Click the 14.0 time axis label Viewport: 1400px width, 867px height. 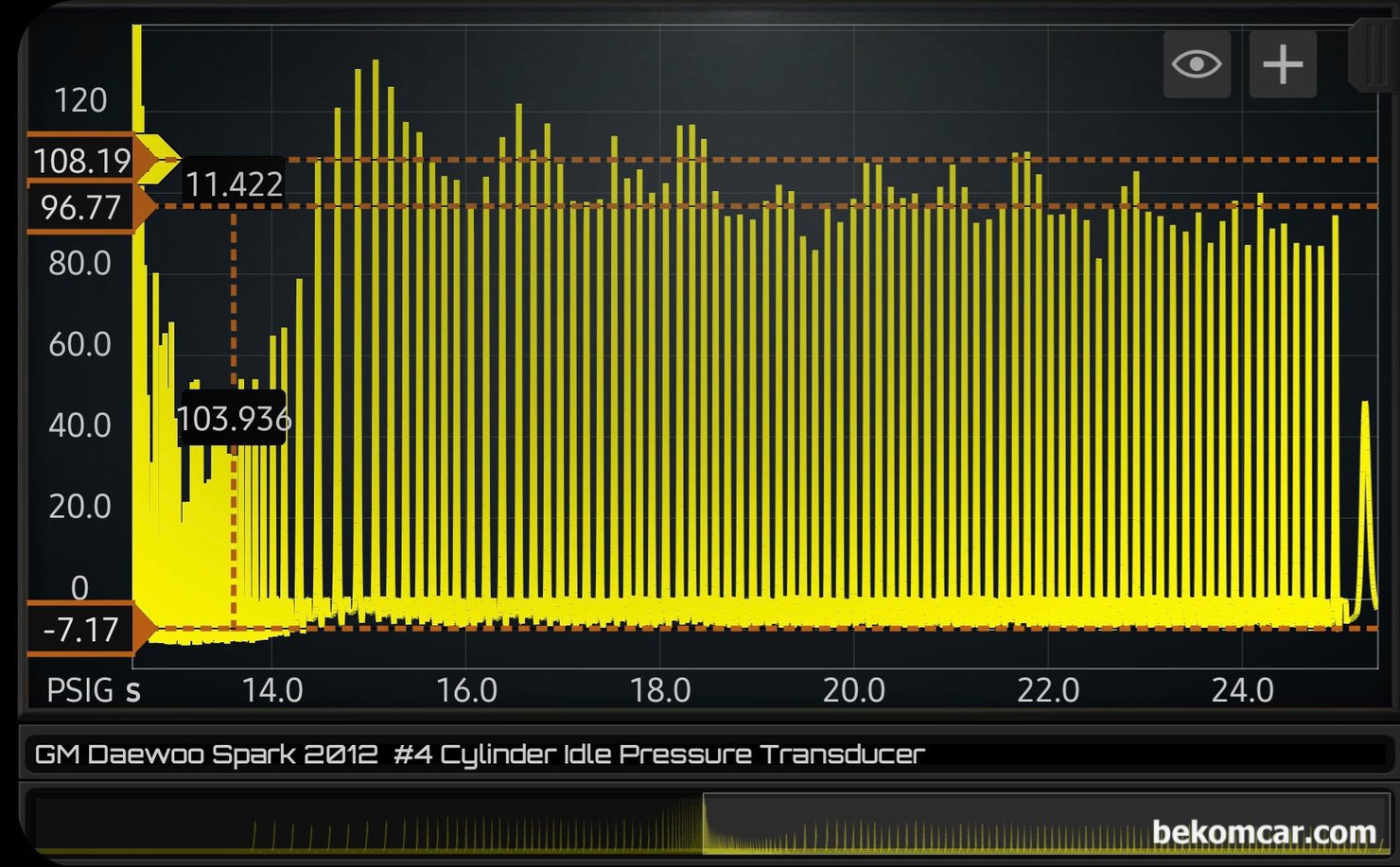pos(272,690)
